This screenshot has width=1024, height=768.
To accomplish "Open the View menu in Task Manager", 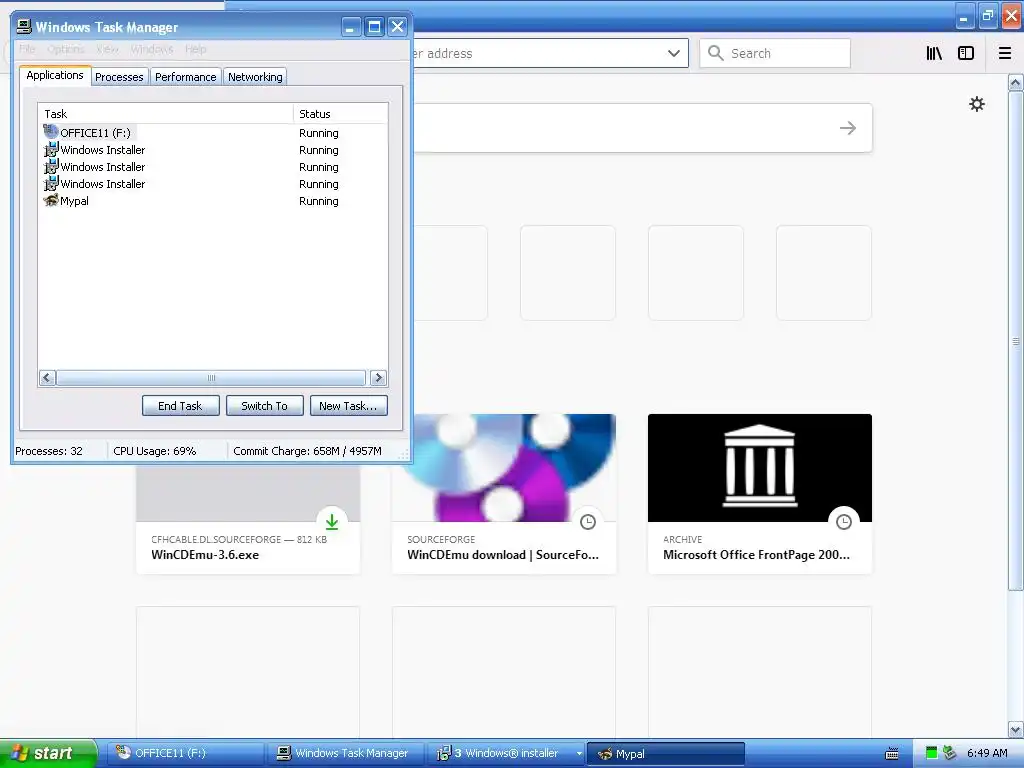I will click(107, 49).
